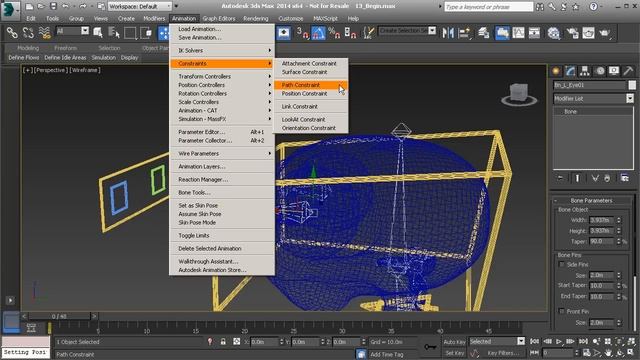Viewport: 640px width, 360px height.
Task: Switch to the Motion command panel
Action: pos(600,71)
